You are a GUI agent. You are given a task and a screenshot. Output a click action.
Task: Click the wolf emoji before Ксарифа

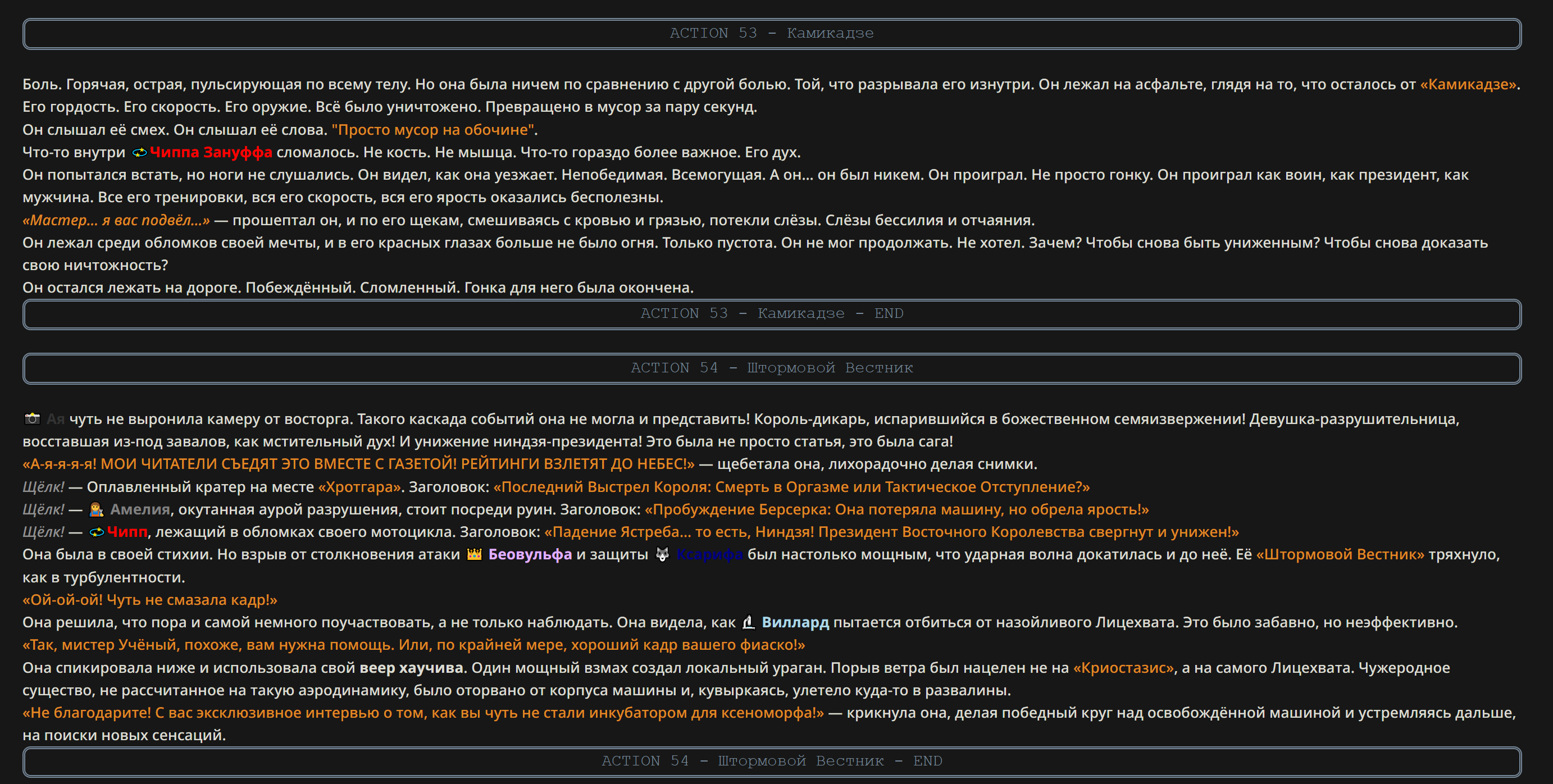662,554
